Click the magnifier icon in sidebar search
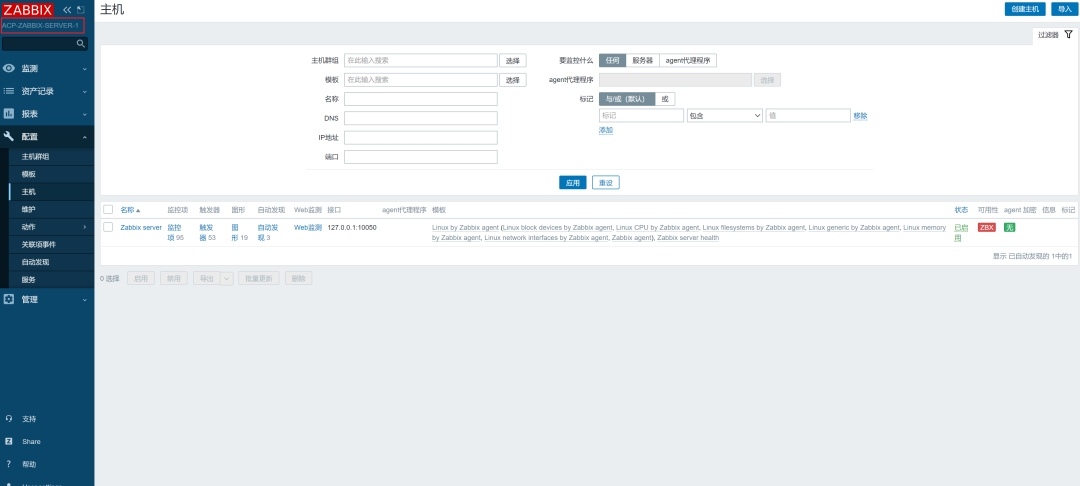 81,43
